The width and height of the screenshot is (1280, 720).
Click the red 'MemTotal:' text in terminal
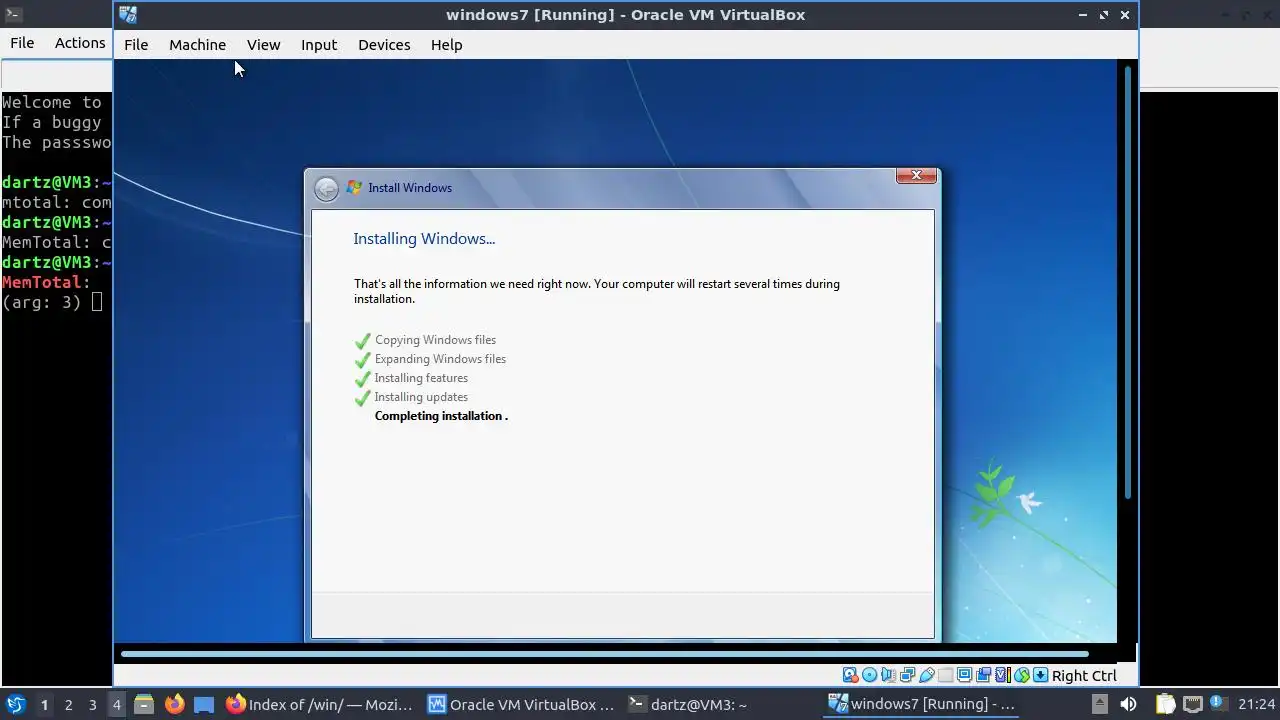pyautogui.click(x=46, y=282)
